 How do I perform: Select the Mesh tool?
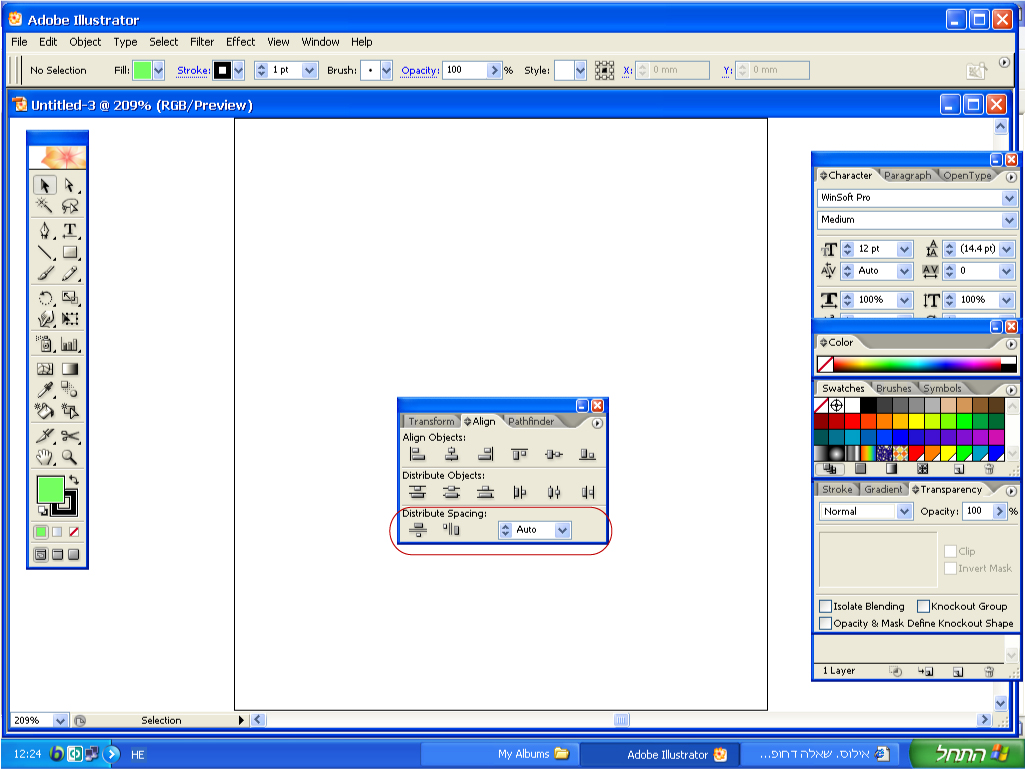[44, 369]
